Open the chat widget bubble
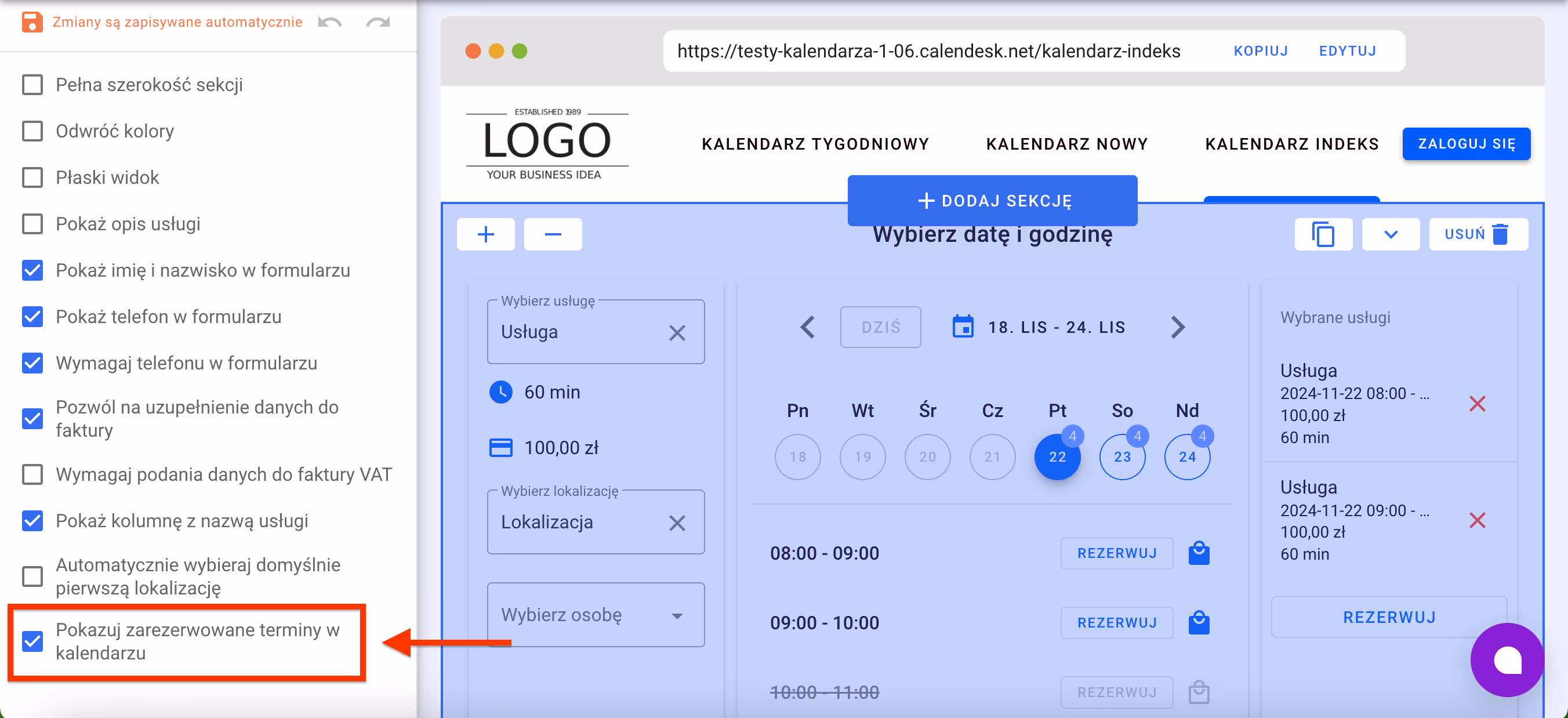This screenshot has height=718, width=1568. (x=1507, y=661)
